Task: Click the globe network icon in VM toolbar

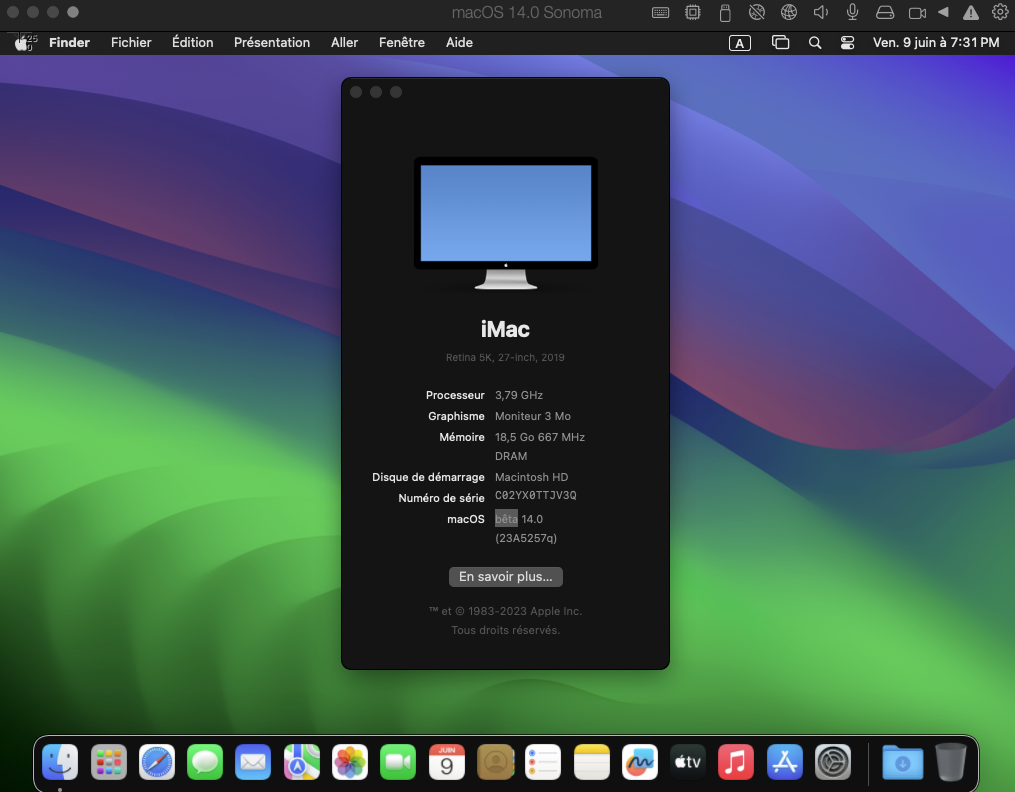Action: click(788, 12)
